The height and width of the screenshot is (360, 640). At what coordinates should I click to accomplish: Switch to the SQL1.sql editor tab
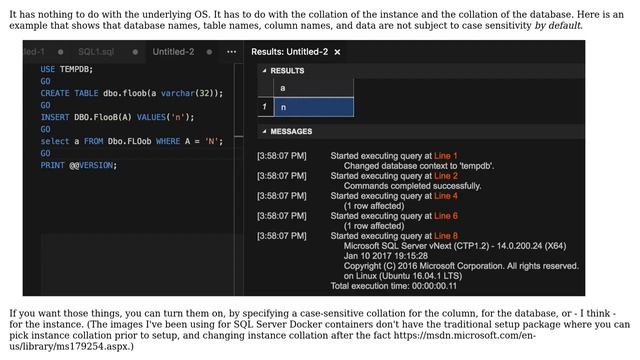point(96,52)
